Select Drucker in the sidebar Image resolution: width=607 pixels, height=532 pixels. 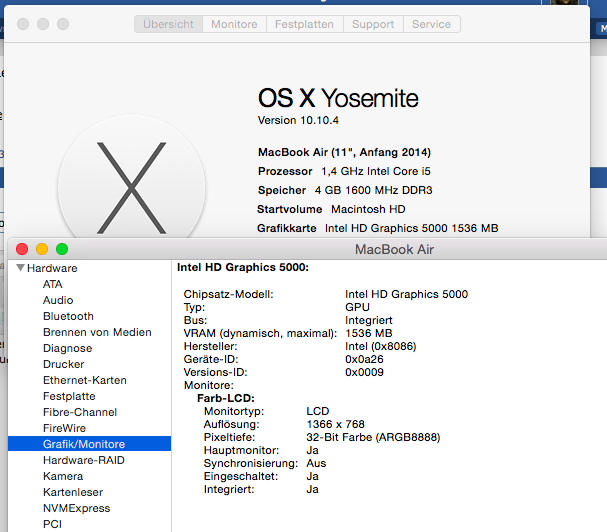coord(63,364)
